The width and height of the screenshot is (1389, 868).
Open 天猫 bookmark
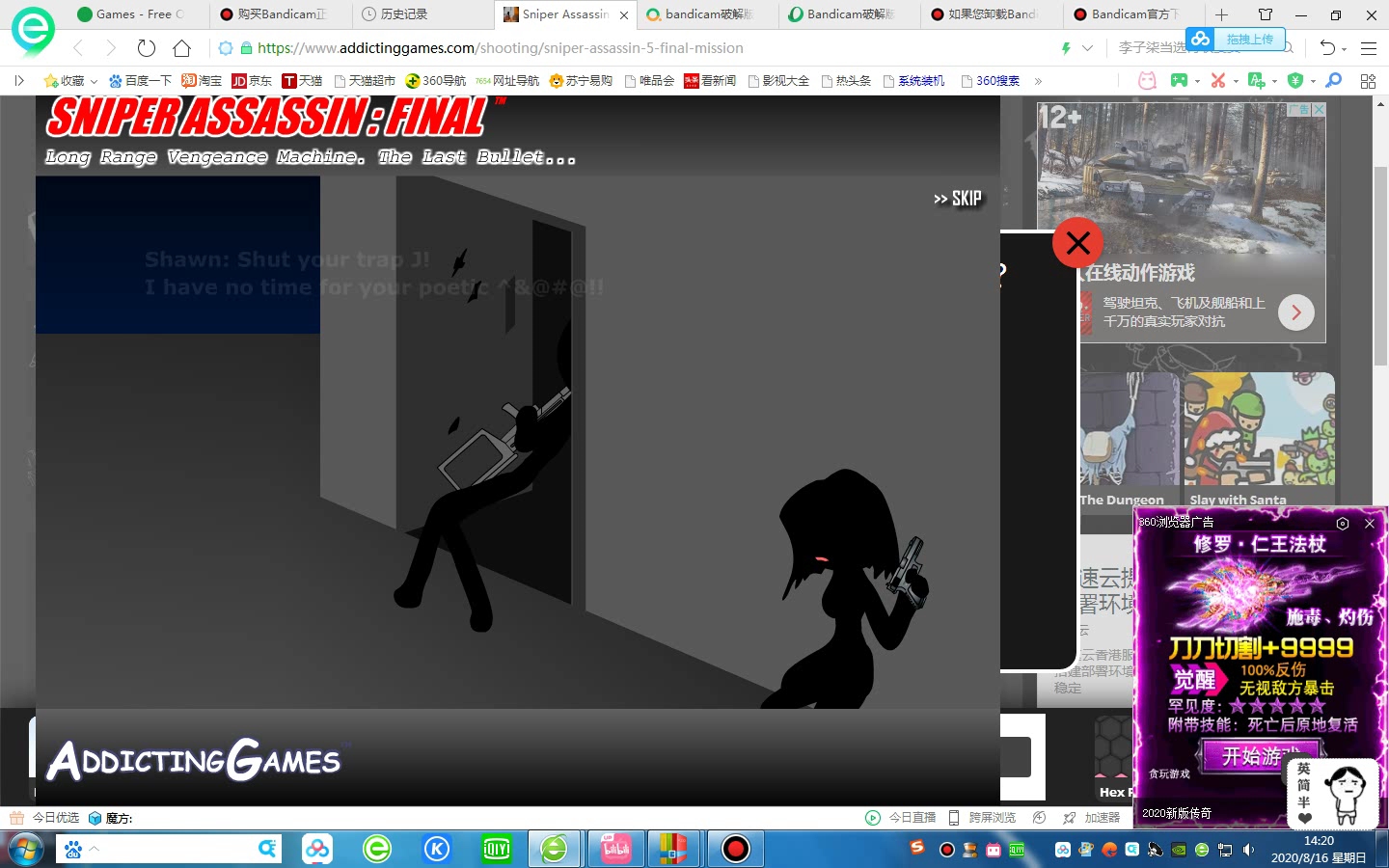click(302, 81)
